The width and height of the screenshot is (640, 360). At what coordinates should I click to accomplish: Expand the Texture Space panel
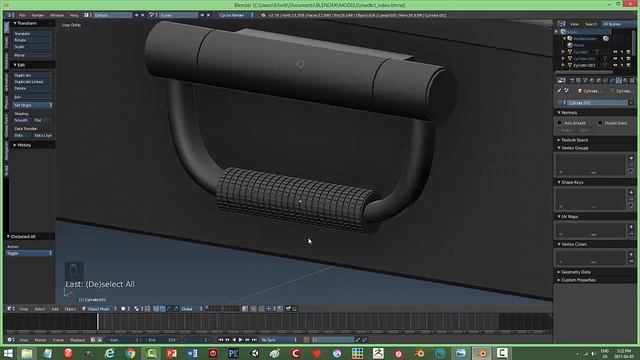pos(575,140)
